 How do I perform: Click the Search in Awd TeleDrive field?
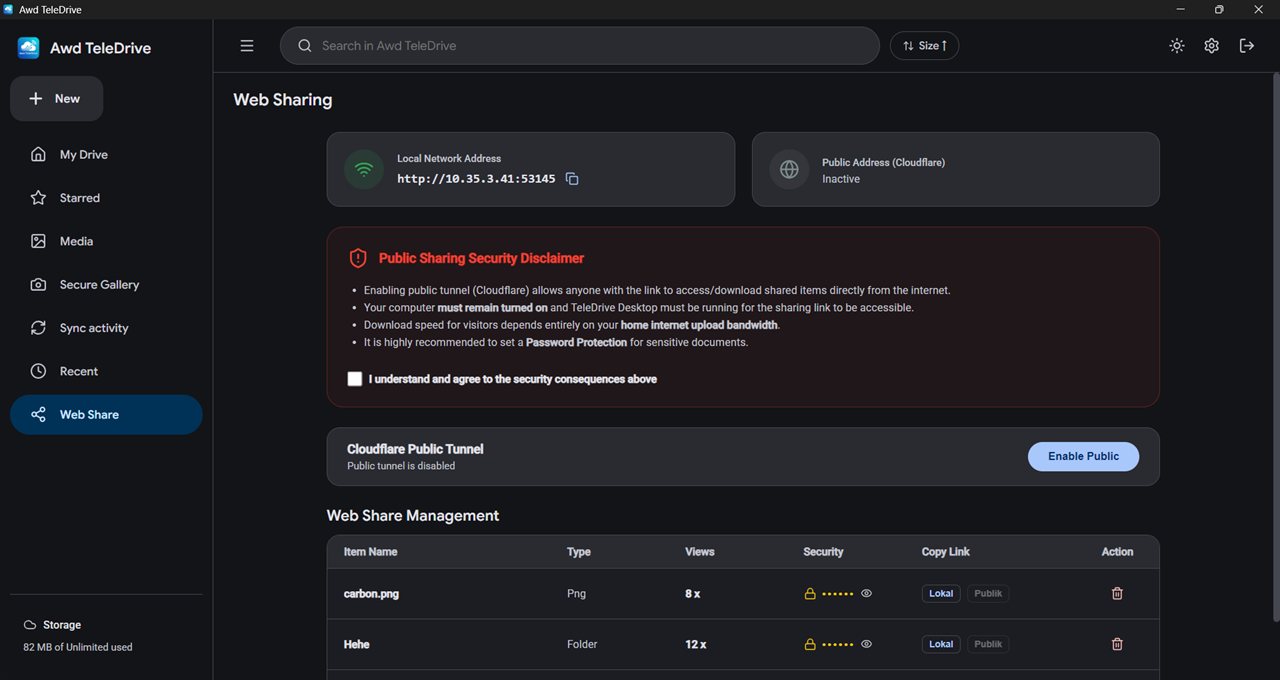tap(579, 46)
